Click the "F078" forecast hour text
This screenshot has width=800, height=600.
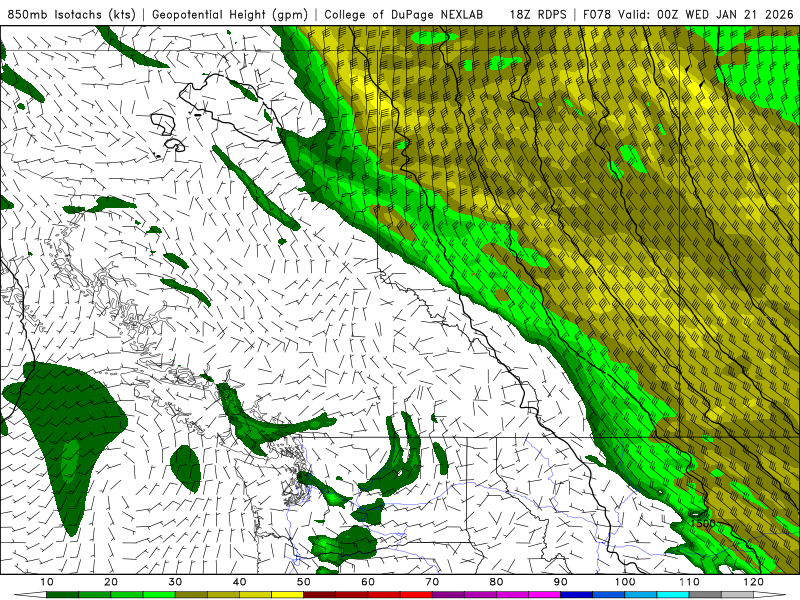click(597, 14)
